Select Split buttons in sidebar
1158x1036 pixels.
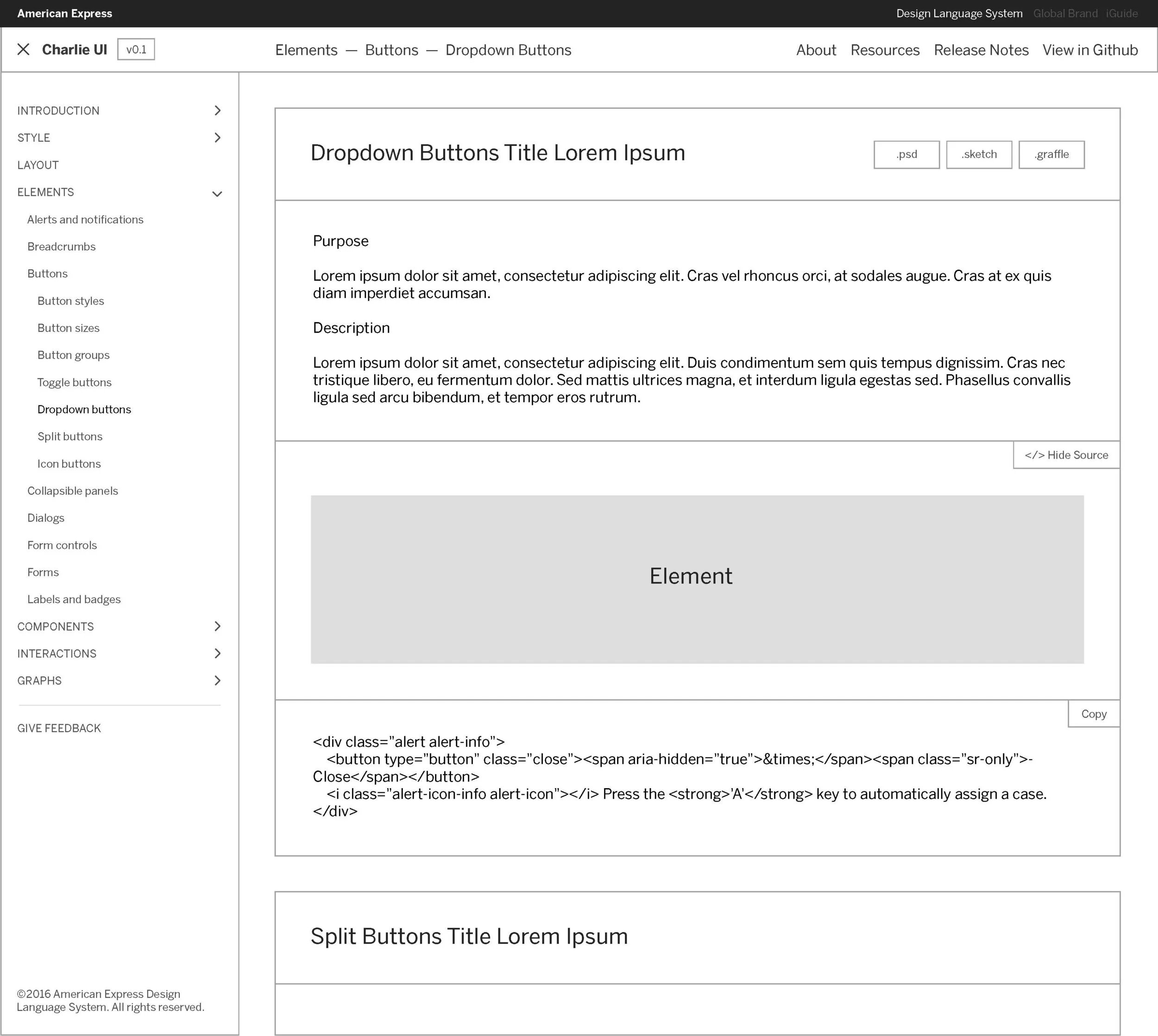[70, 436]
